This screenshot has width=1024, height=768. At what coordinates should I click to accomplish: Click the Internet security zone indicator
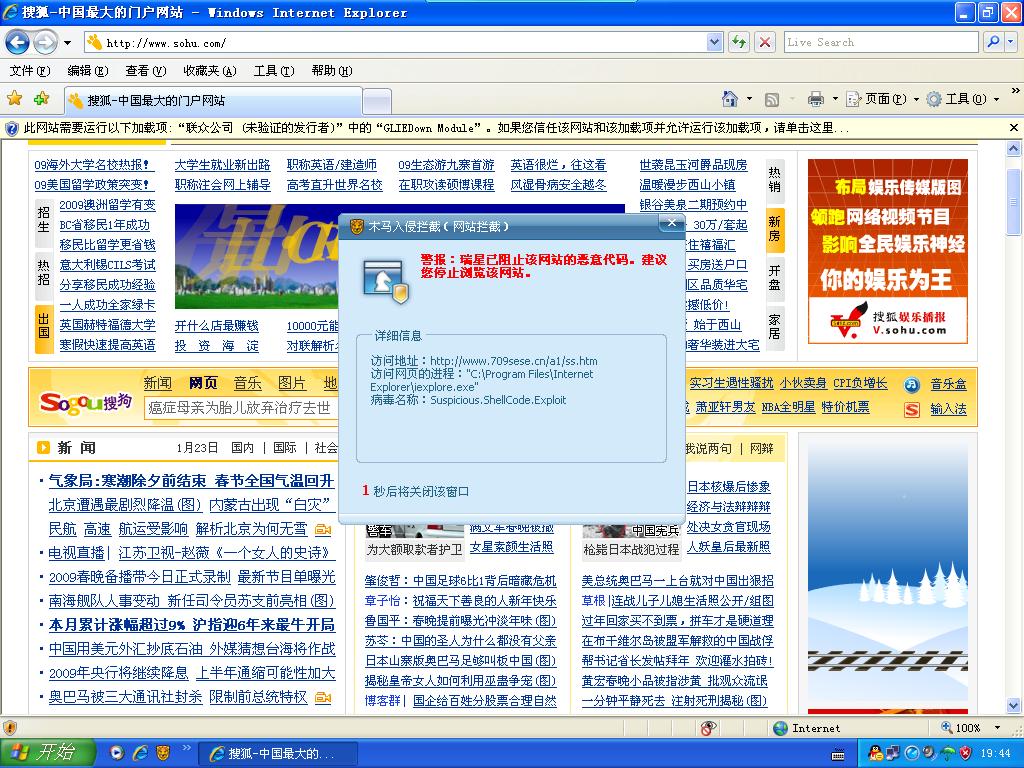pos(807,728)
